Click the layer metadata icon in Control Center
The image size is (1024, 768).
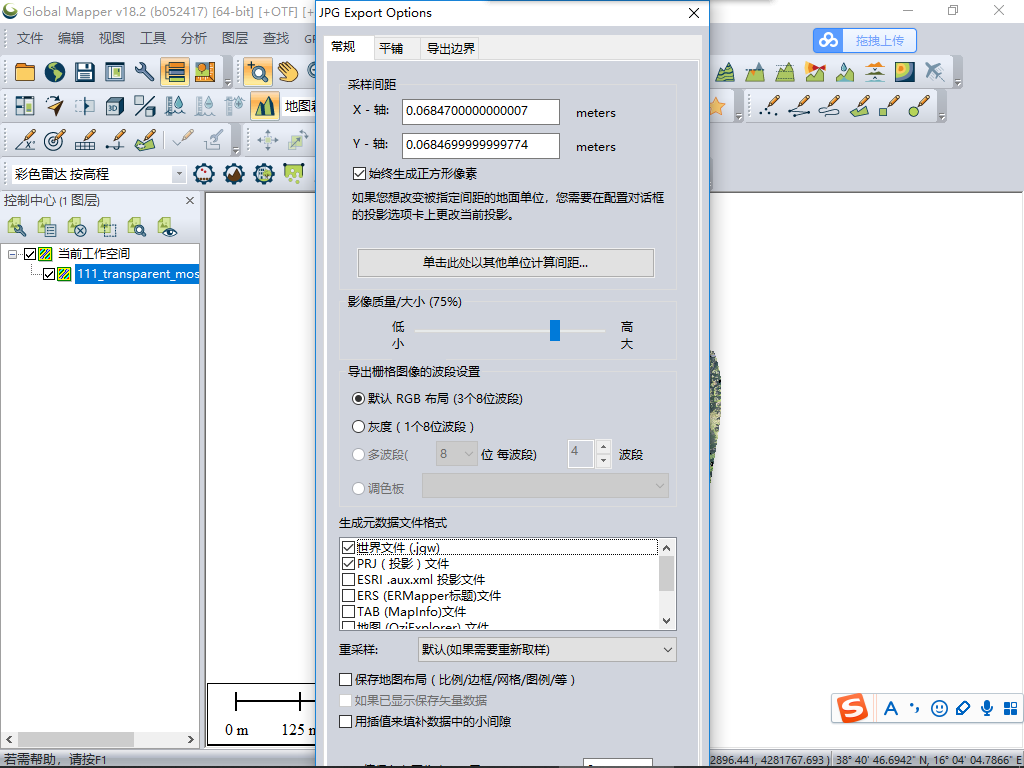coord(46,227)
